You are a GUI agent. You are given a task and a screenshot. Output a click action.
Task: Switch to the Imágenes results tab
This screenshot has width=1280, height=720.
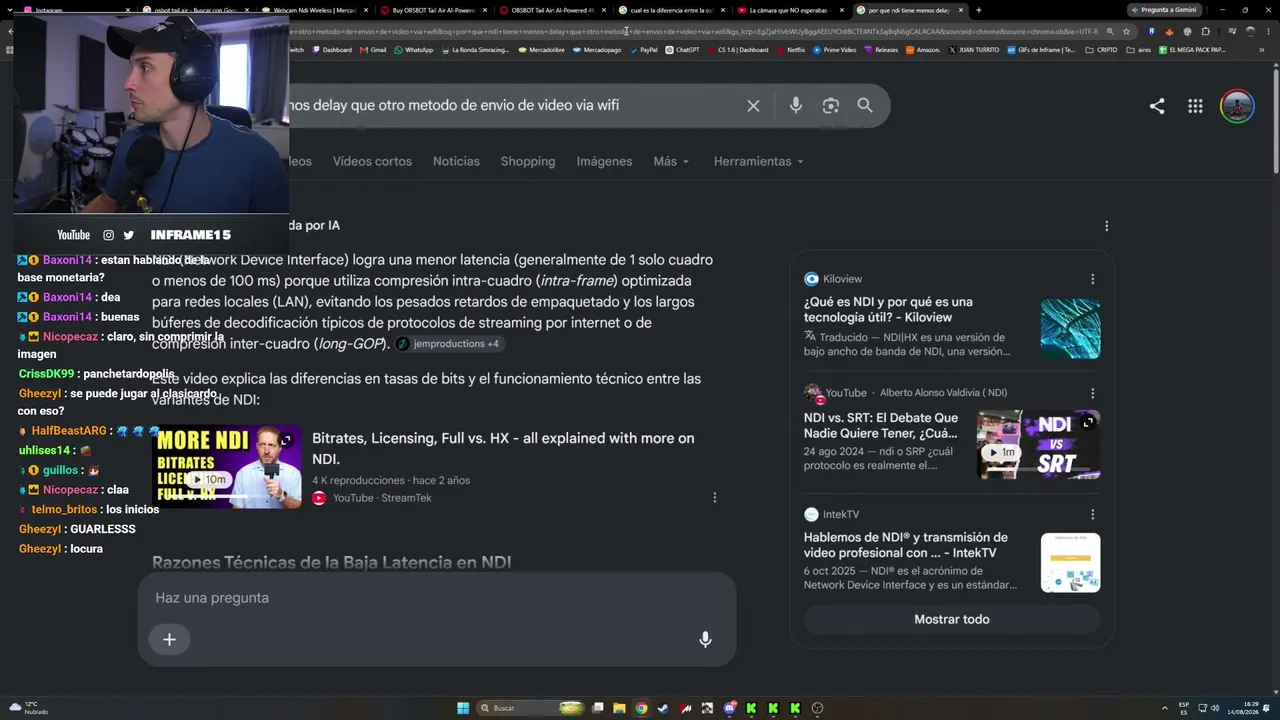click(x=604, y=162)
